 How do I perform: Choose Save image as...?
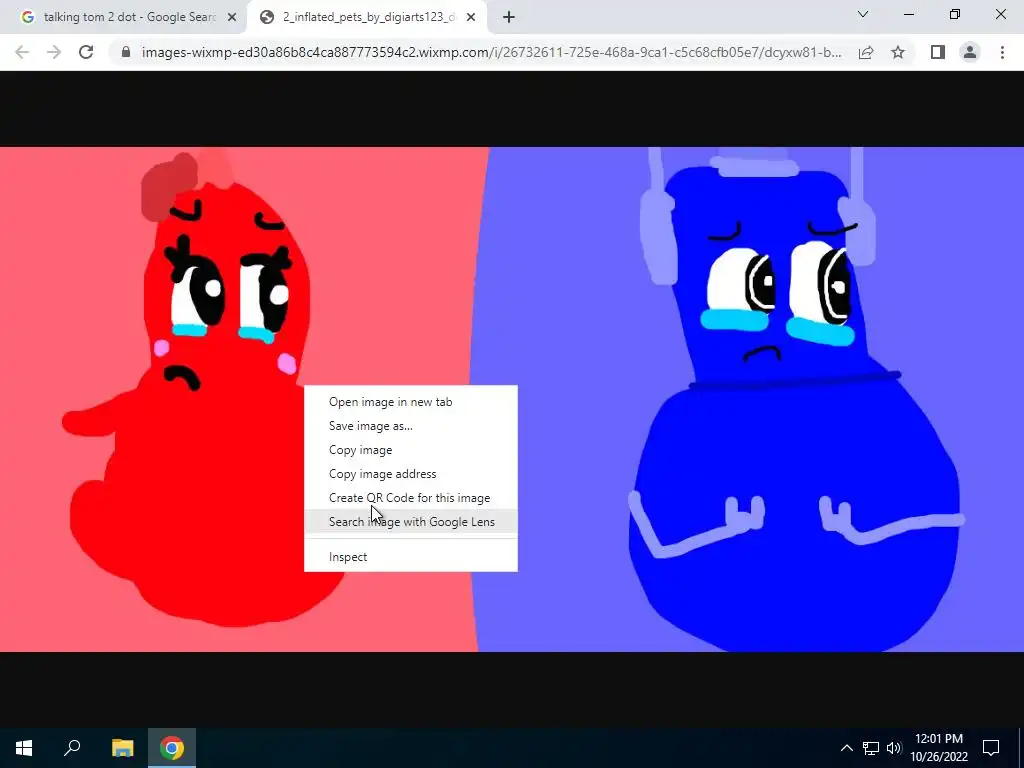[411, 426]
